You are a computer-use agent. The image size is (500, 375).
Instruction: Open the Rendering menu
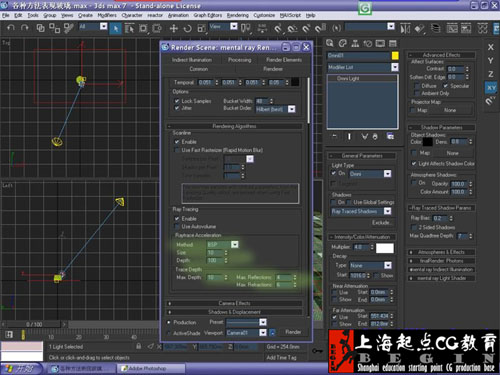pyautogui.click(x=238, y=15)
